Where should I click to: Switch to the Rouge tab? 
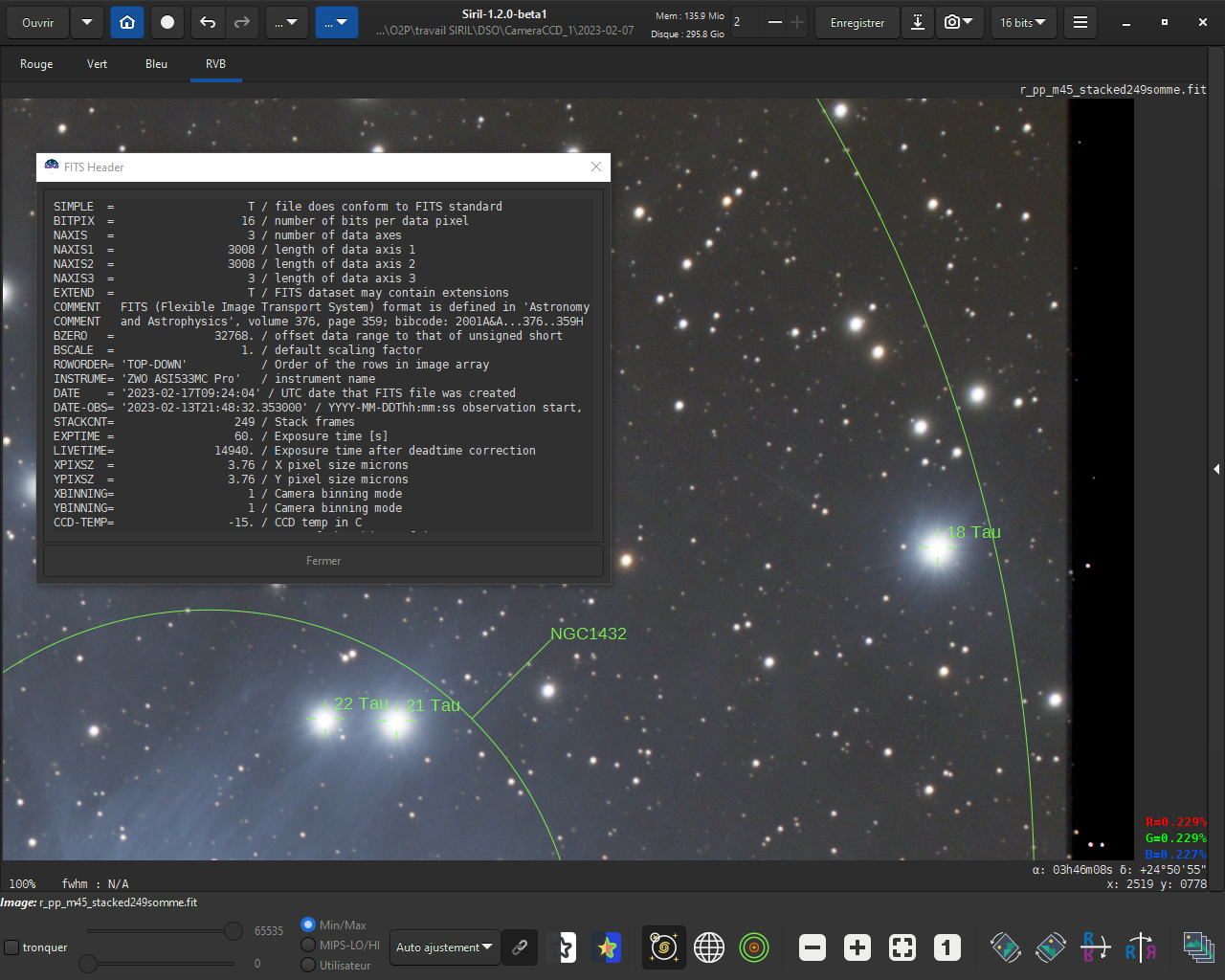point(36,64)
